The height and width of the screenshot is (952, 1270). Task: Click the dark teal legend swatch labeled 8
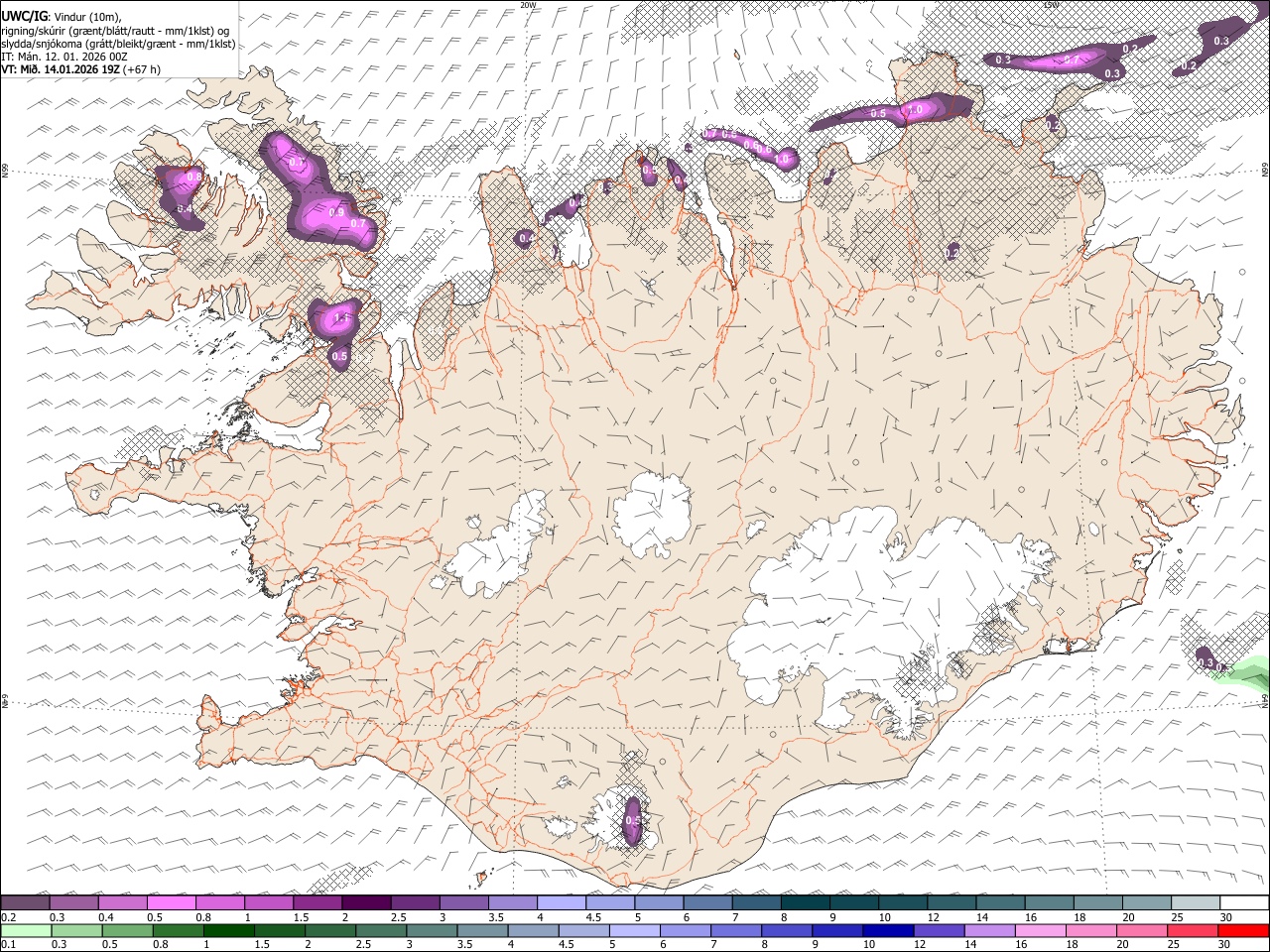[805, 902]
